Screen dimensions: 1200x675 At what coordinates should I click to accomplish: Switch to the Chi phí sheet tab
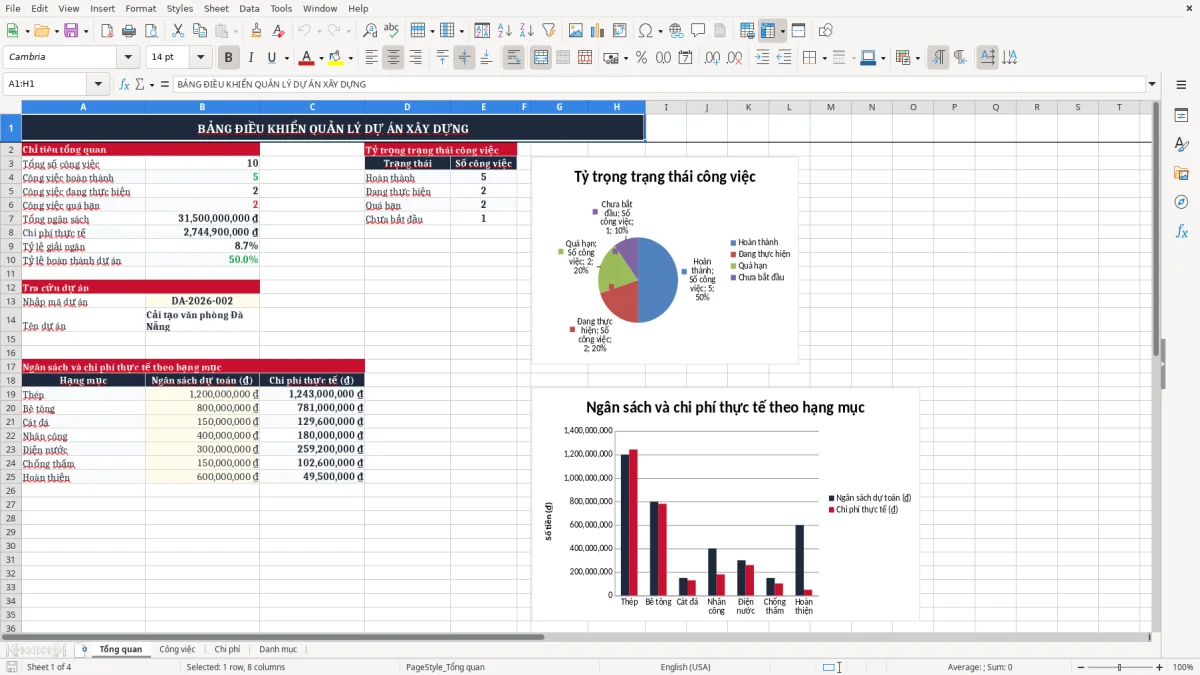click(x=227, y=649)
